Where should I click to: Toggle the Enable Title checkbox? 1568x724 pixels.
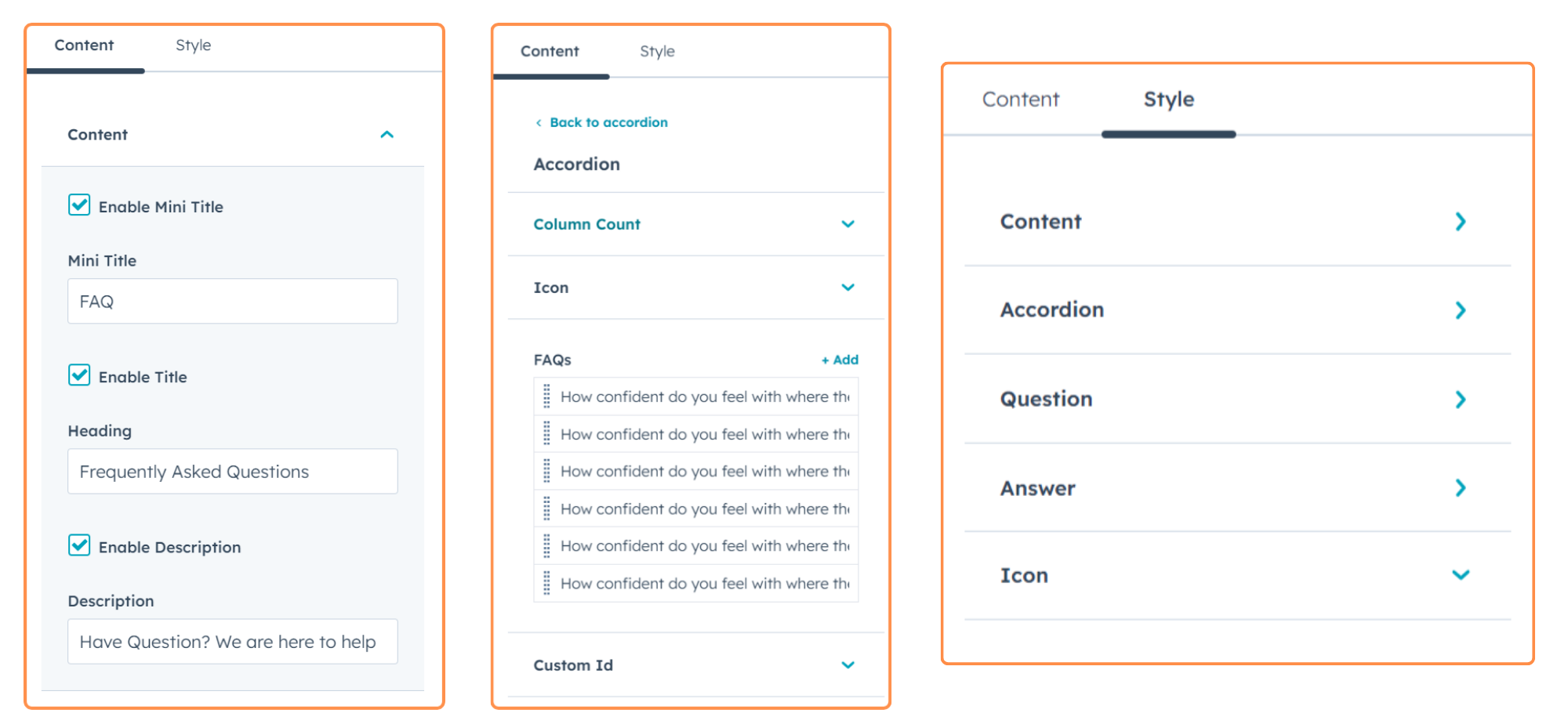click(79, 375)
